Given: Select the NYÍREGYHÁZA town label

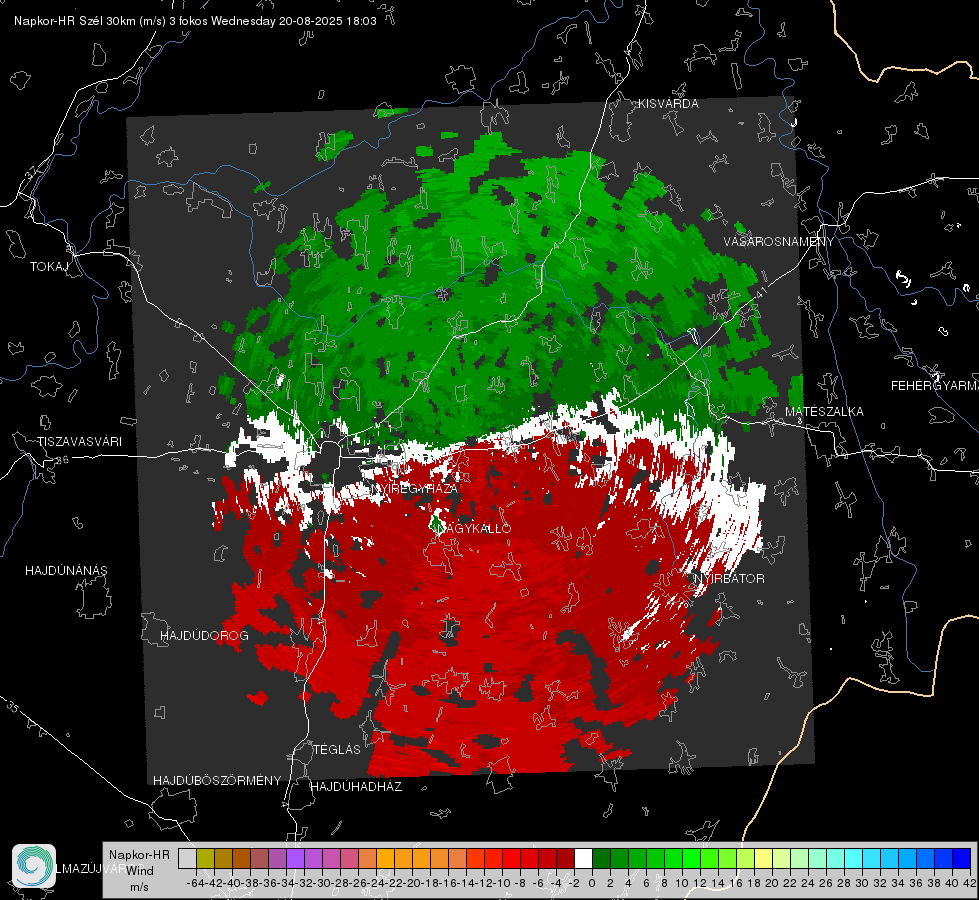Looking at the screenshot, I should point(415,489).
